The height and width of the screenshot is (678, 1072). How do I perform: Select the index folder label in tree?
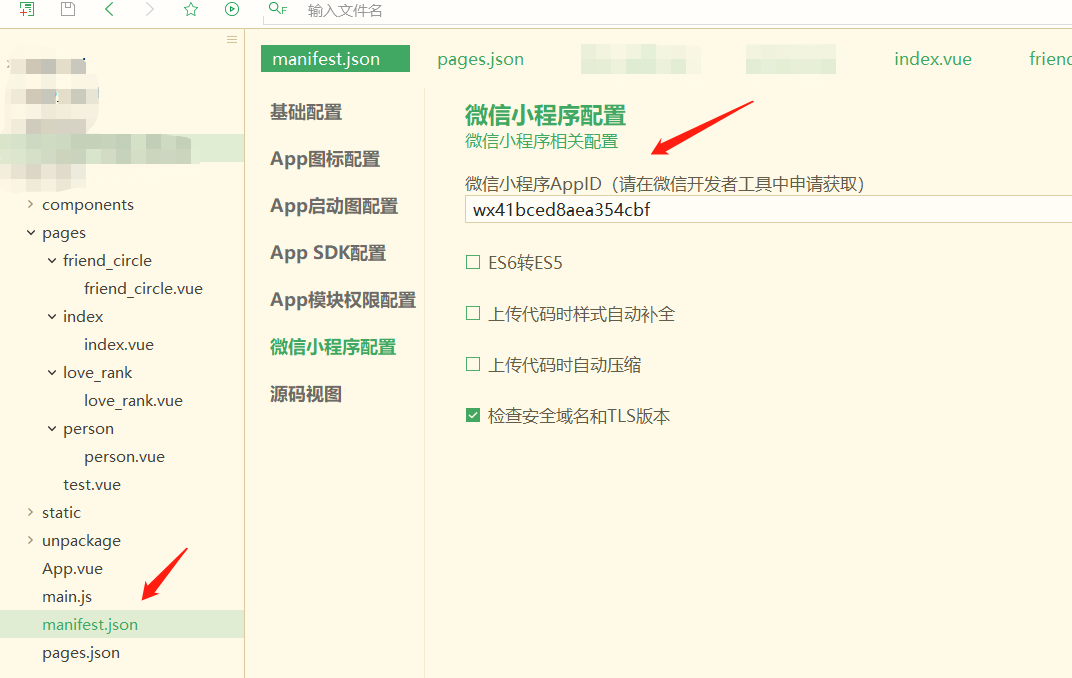tap(83, 316)
